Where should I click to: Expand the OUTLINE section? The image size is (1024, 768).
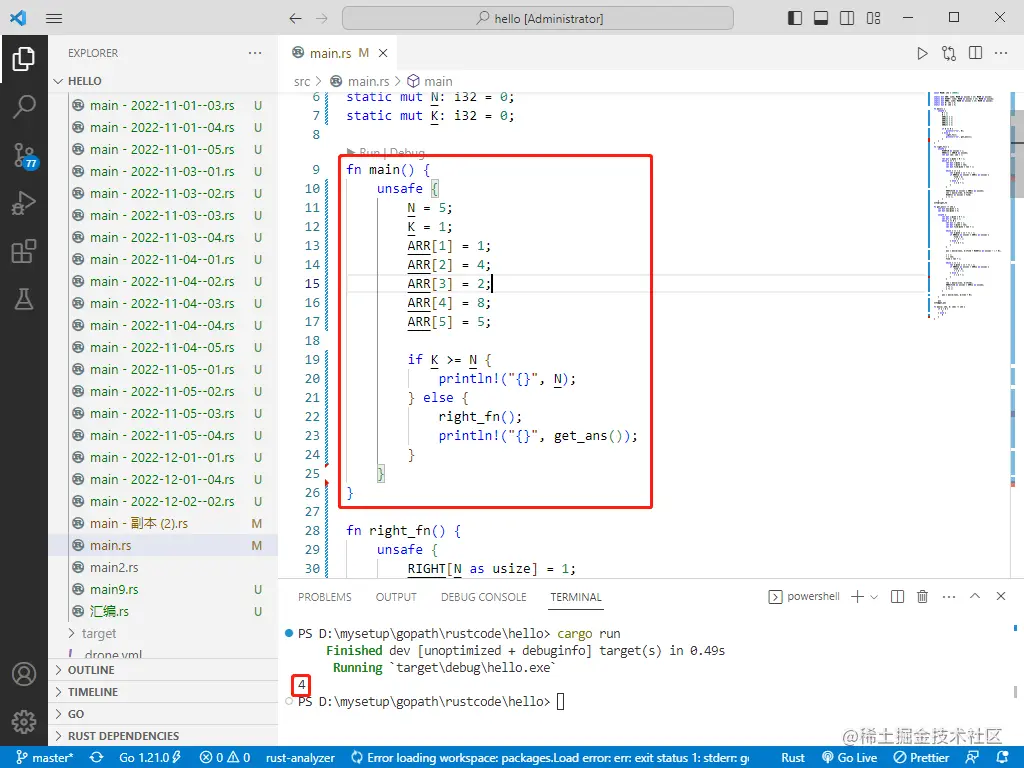[165, 670]
